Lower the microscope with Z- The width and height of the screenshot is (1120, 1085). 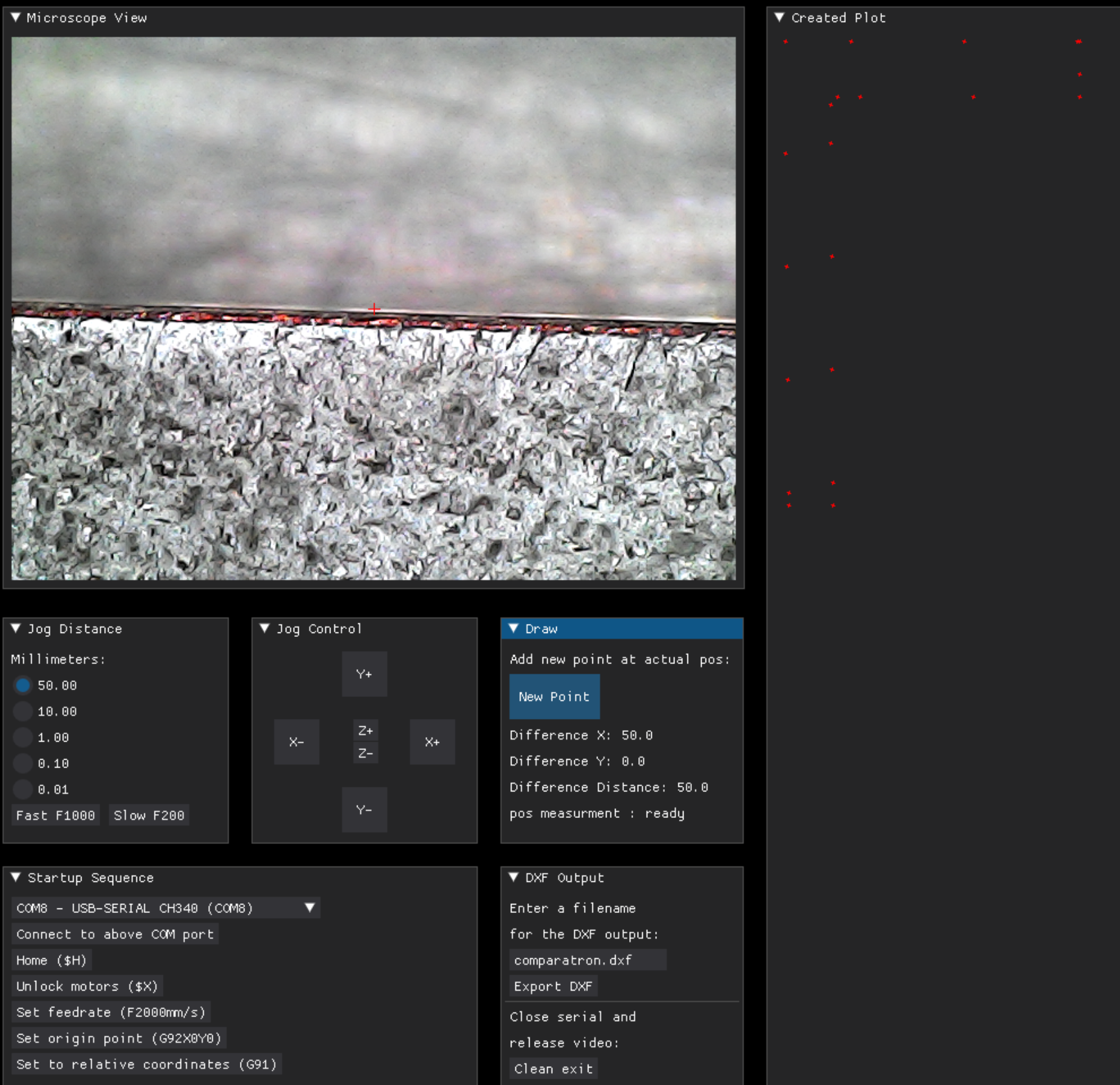tap(365, 753)
